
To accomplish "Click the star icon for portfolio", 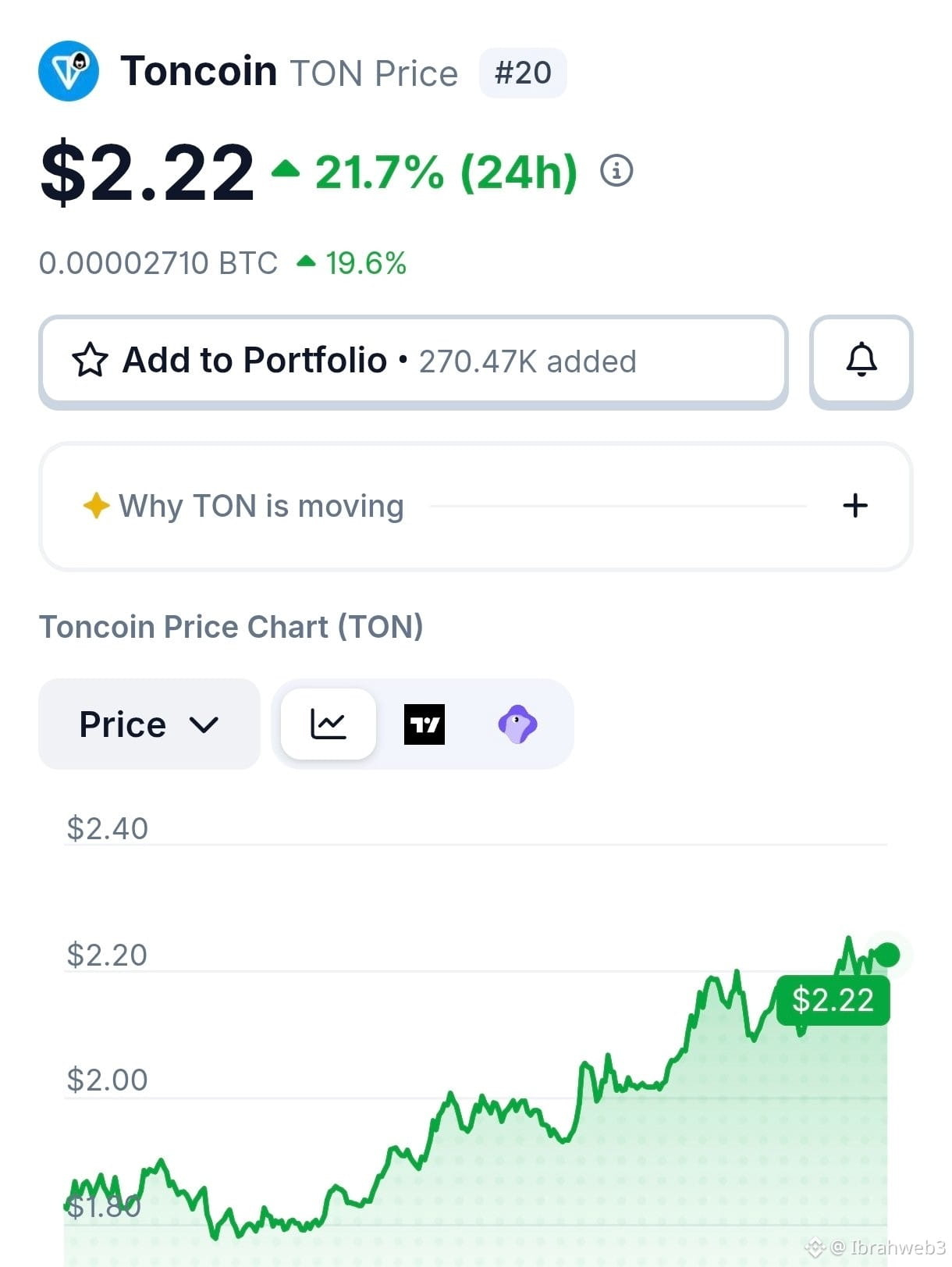I will coord(90,361).
